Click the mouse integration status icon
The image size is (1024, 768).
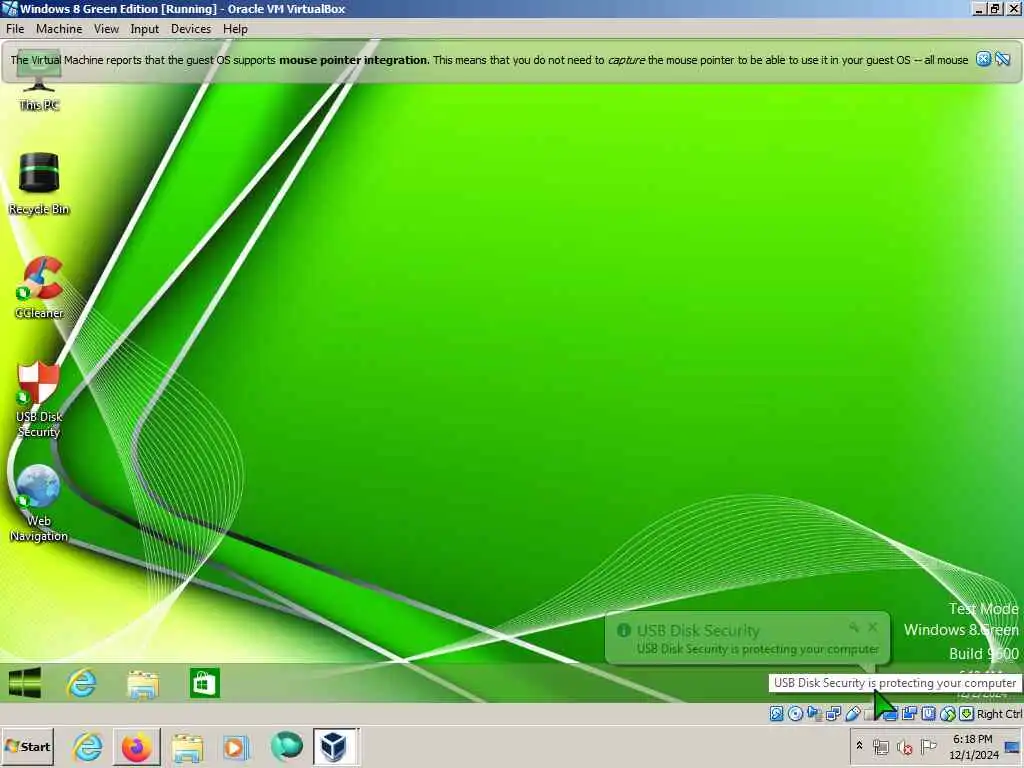tap(948, 714)
